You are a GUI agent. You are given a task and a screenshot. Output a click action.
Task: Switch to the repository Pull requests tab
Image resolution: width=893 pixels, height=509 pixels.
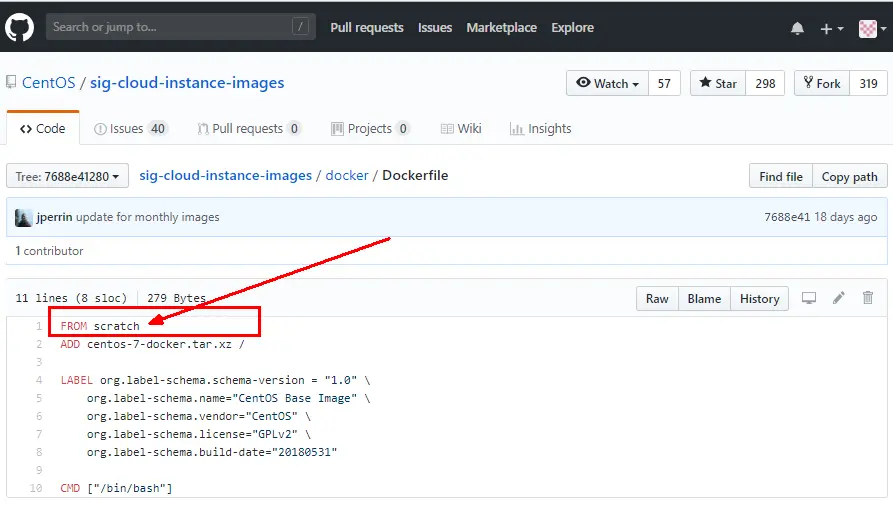[248, 129]
